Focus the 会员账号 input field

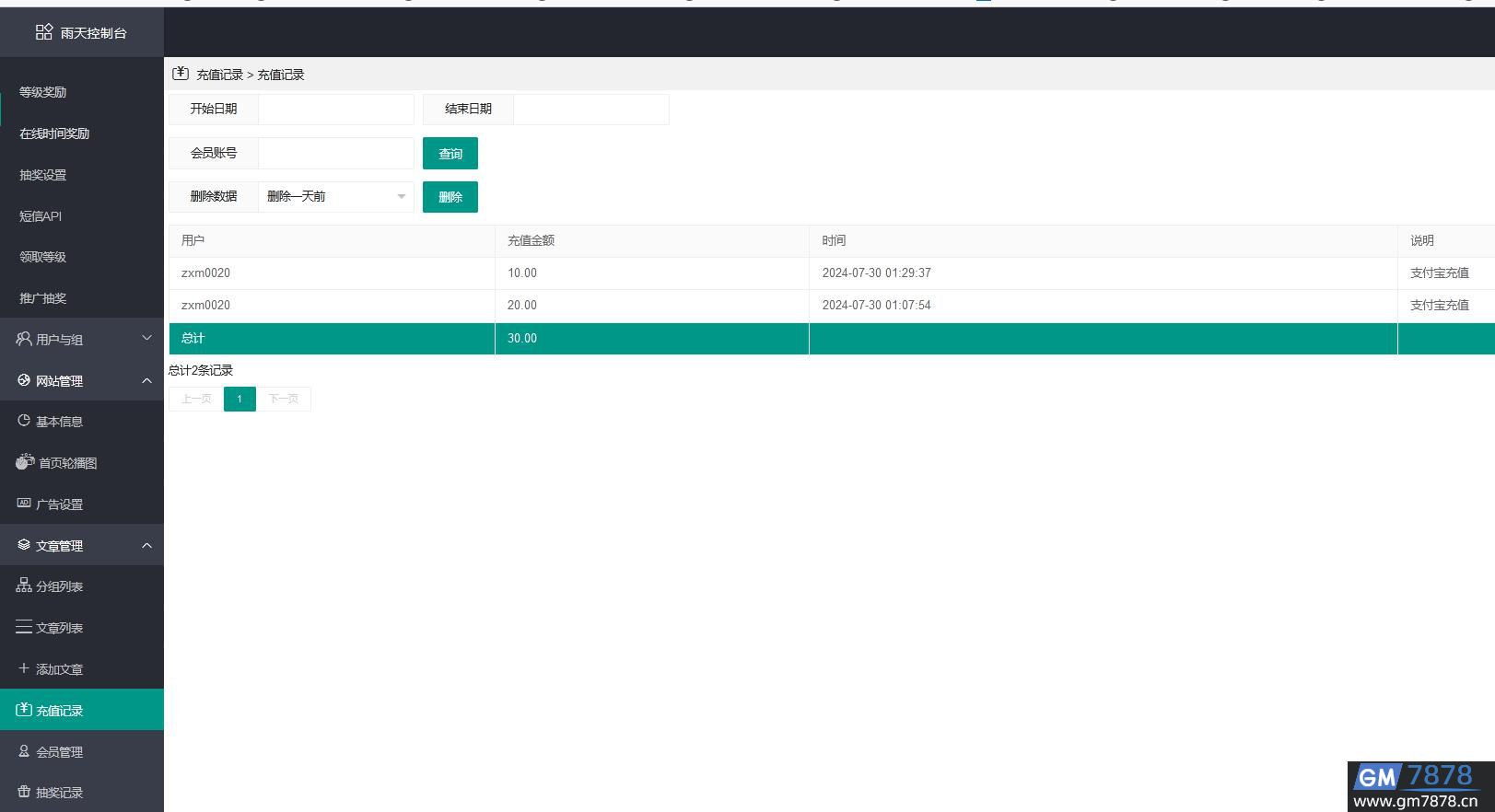[336, 154]
